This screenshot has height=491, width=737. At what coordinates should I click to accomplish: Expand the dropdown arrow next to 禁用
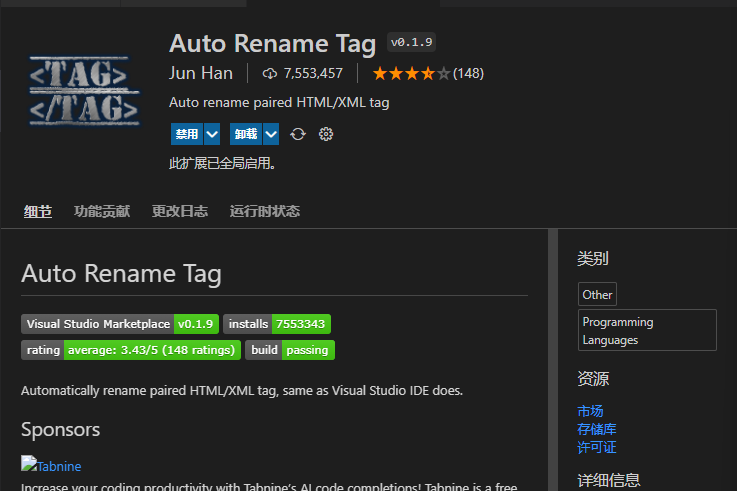point(212,134)
